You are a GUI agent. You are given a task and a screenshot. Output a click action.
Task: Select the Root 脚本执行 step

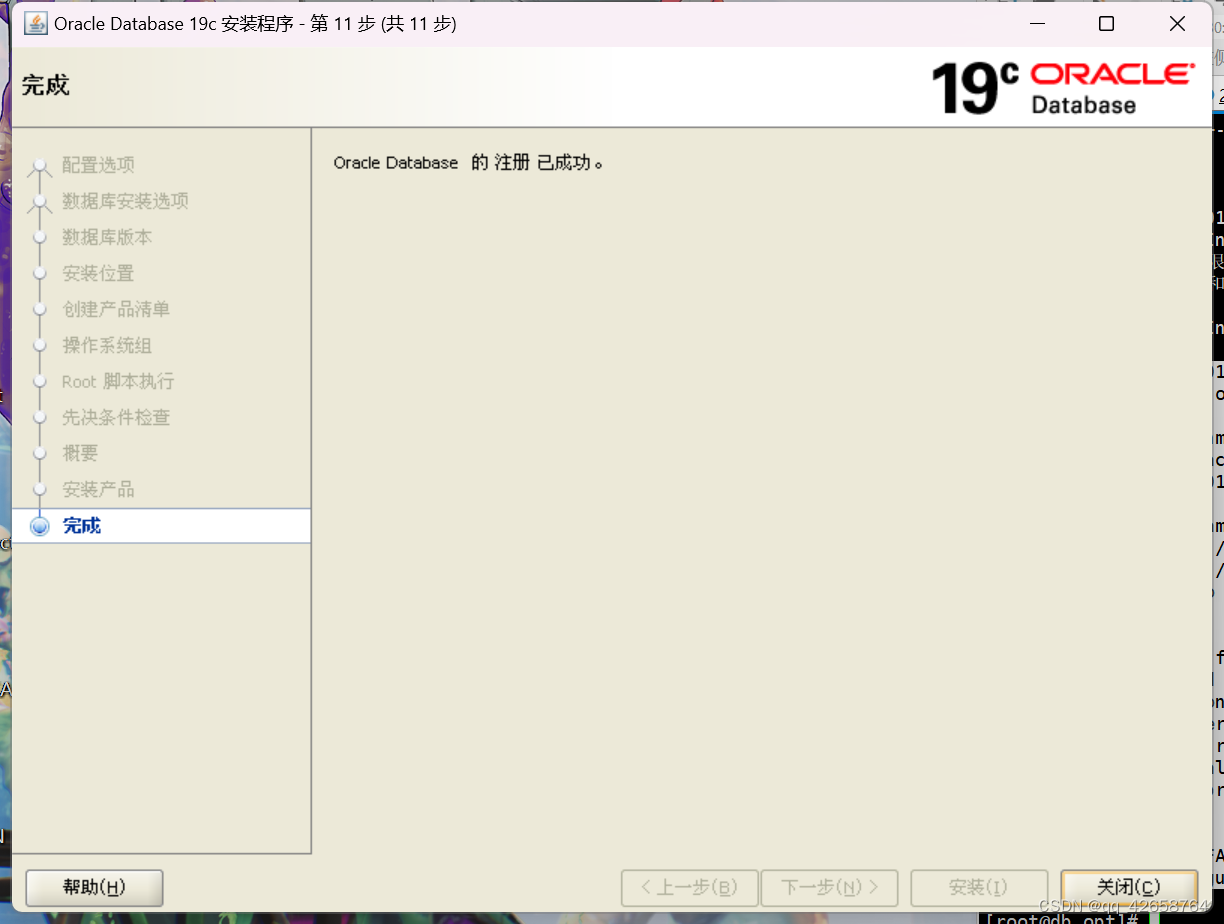coord(118,381)
